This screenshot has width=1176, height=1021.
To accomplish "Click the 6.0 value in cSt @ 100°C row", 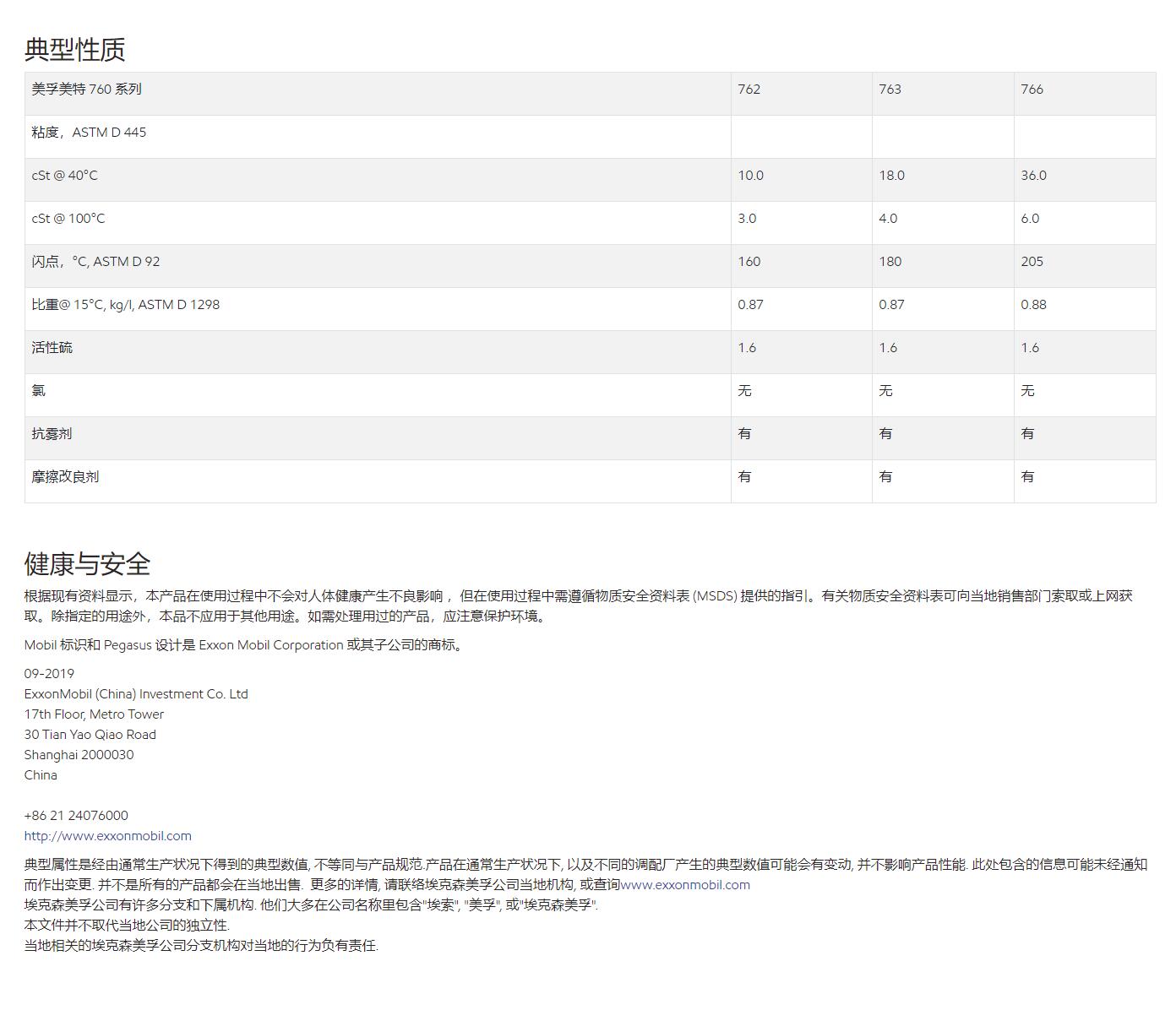I will [x=1031, y=219].
